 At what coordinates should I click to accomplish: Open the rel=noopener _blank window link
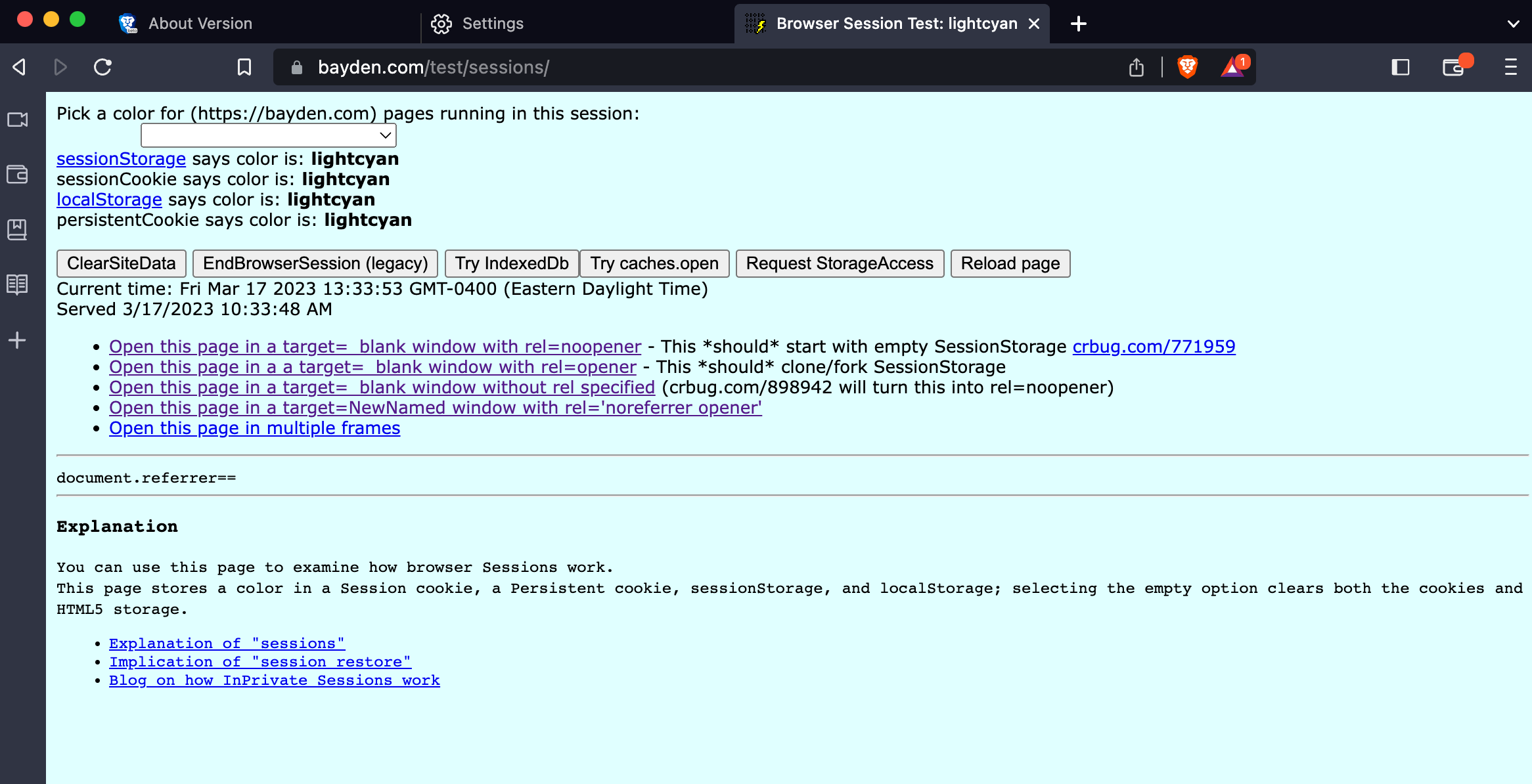tap(375, 347)
